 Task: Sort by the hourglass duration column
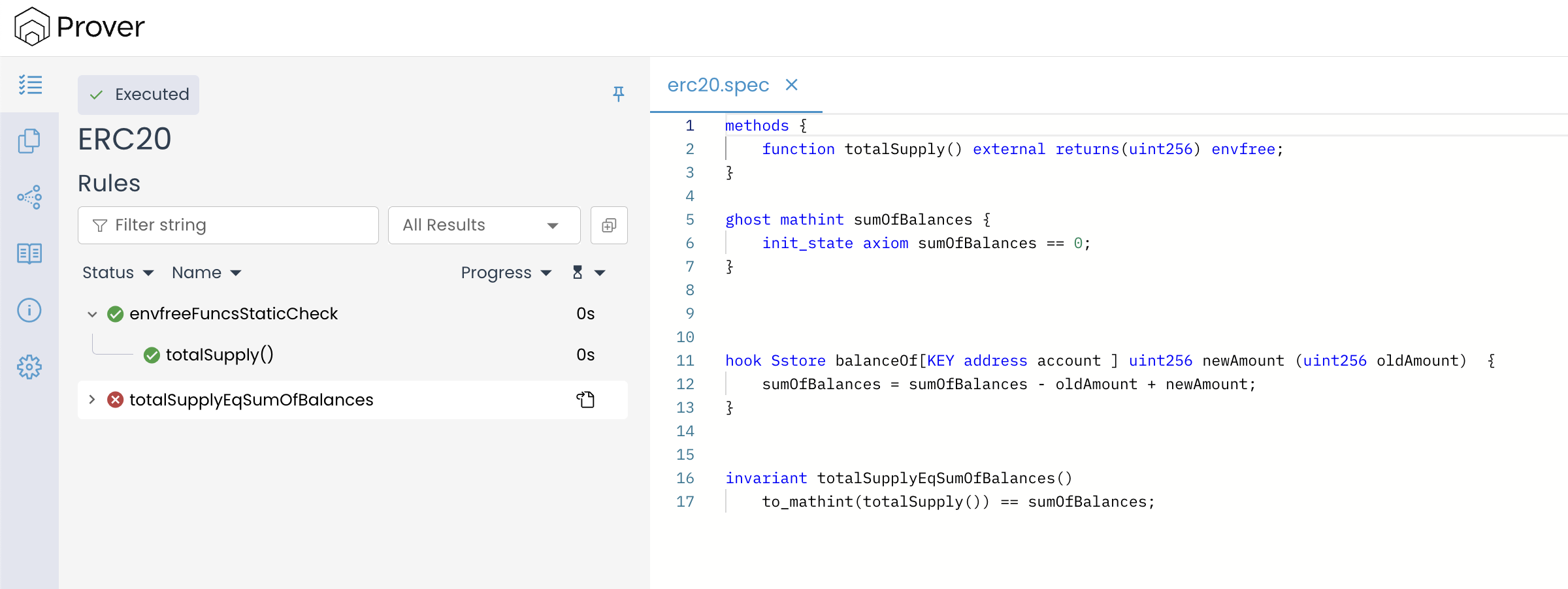click(588, 272)
